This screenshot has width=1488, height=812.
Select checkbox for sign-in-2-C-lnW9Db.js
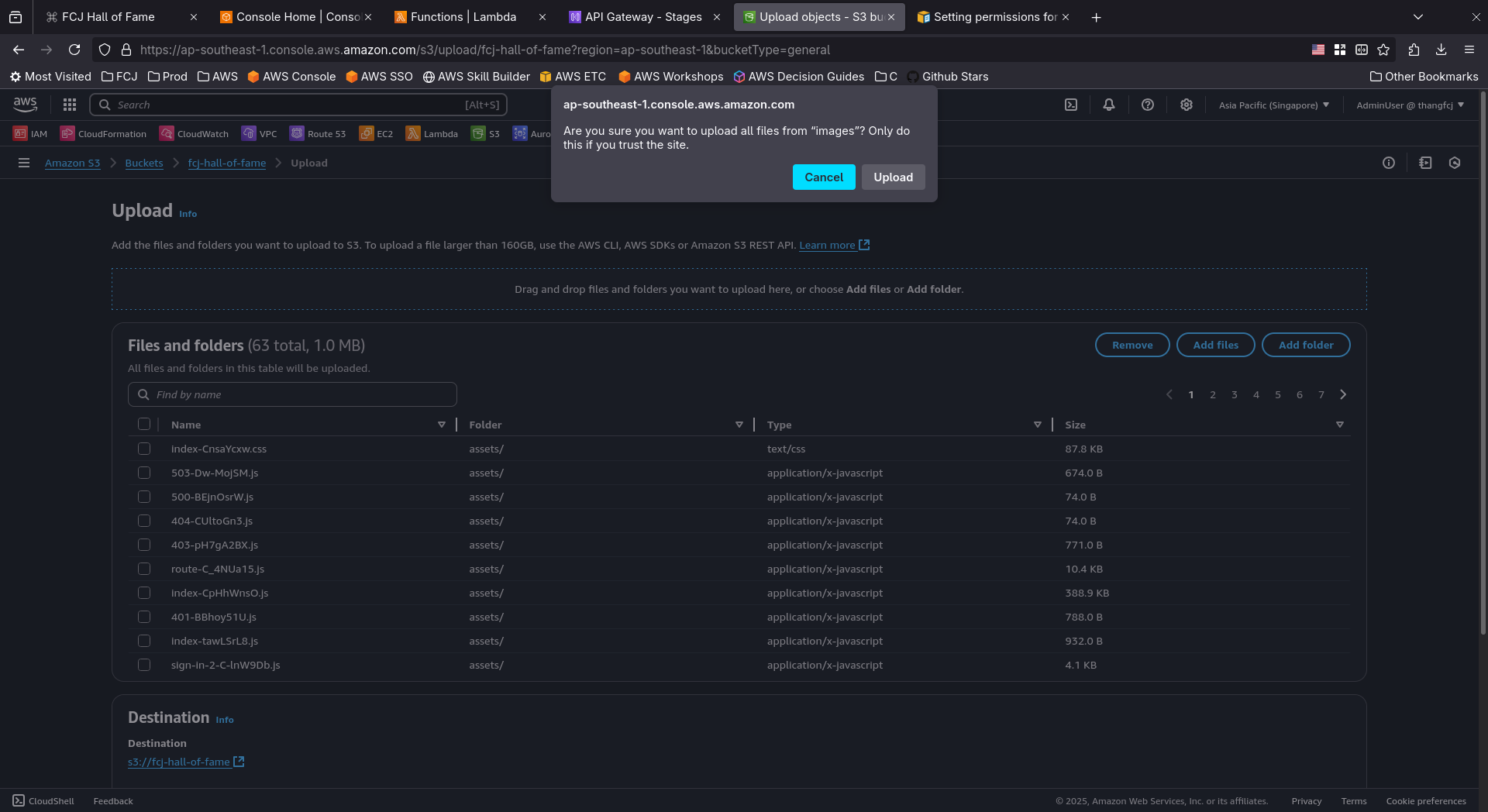[144, 665]
